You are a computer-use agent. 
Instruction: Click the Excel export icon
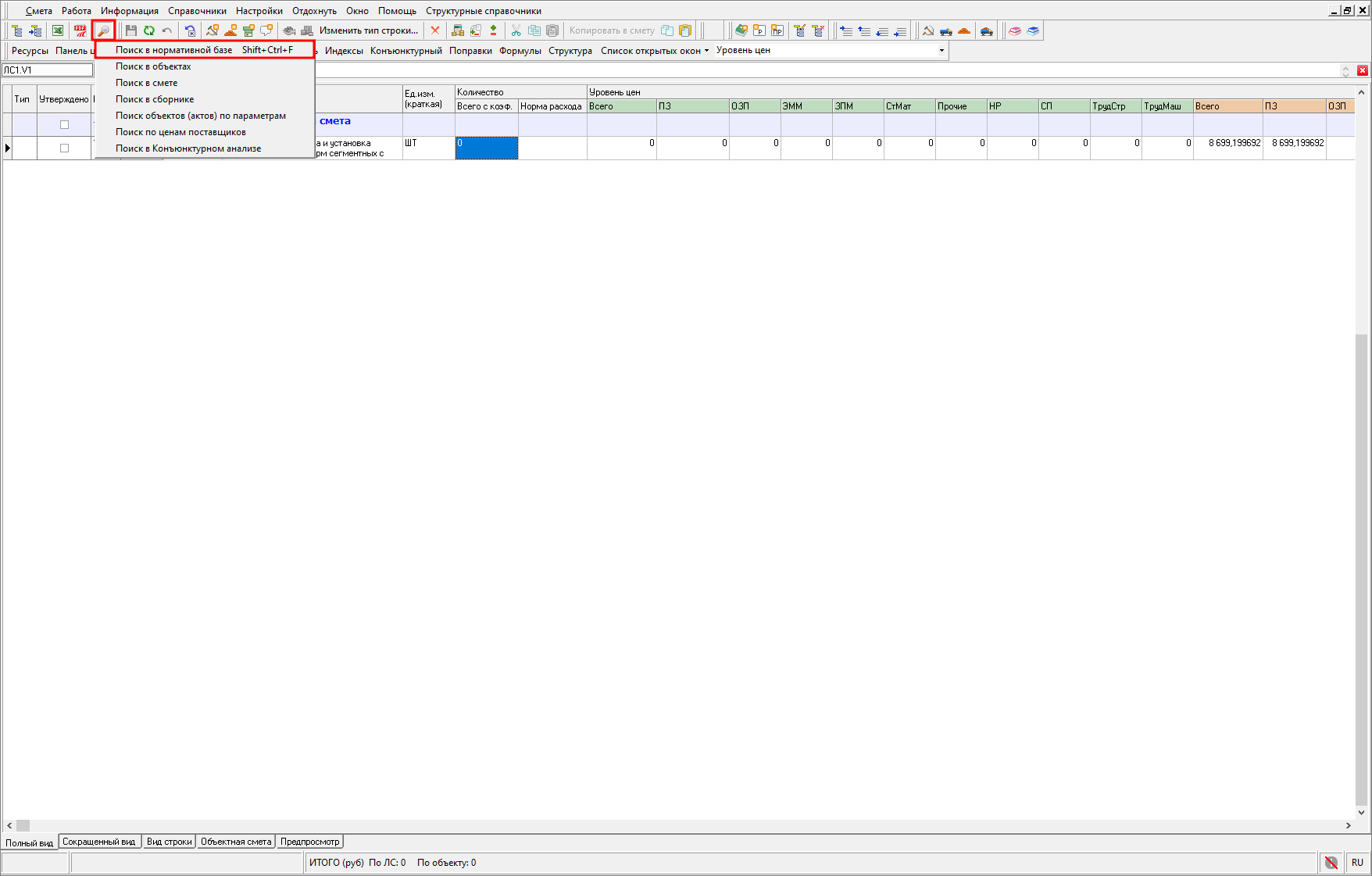pyautogui.click(x=58, y=30)
